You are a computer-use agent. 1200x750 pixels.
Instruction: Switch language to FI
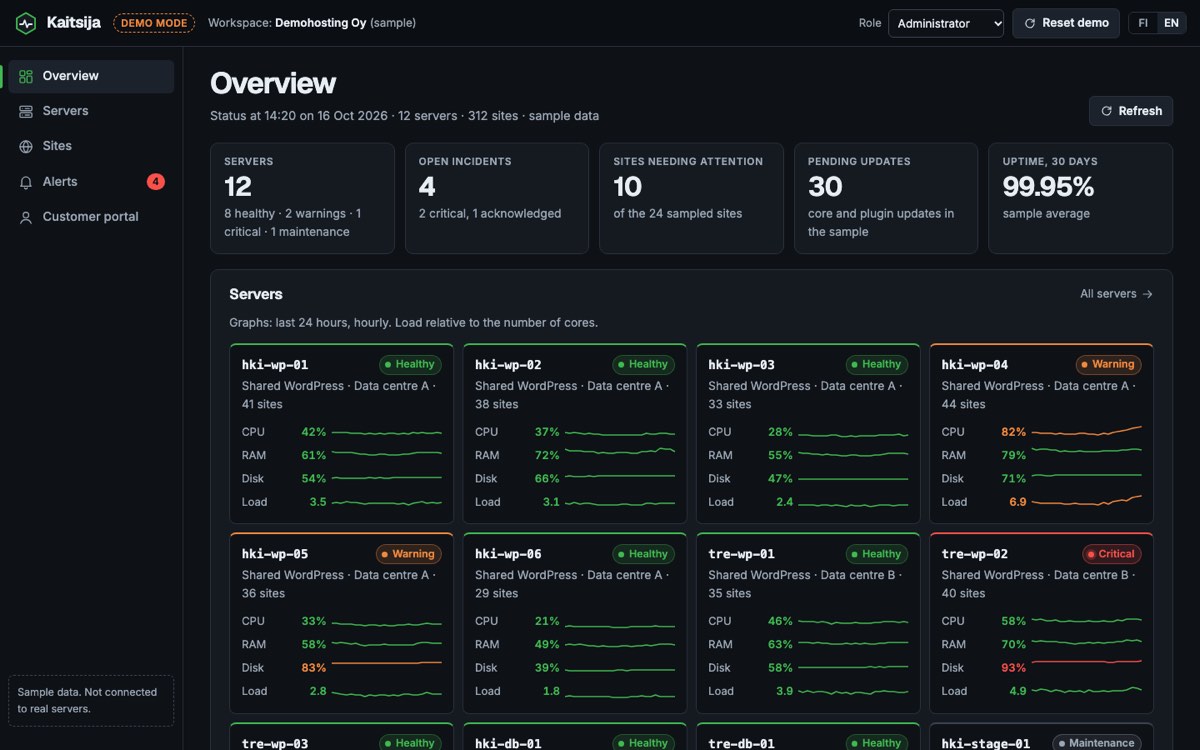(x=1143, y=23)
